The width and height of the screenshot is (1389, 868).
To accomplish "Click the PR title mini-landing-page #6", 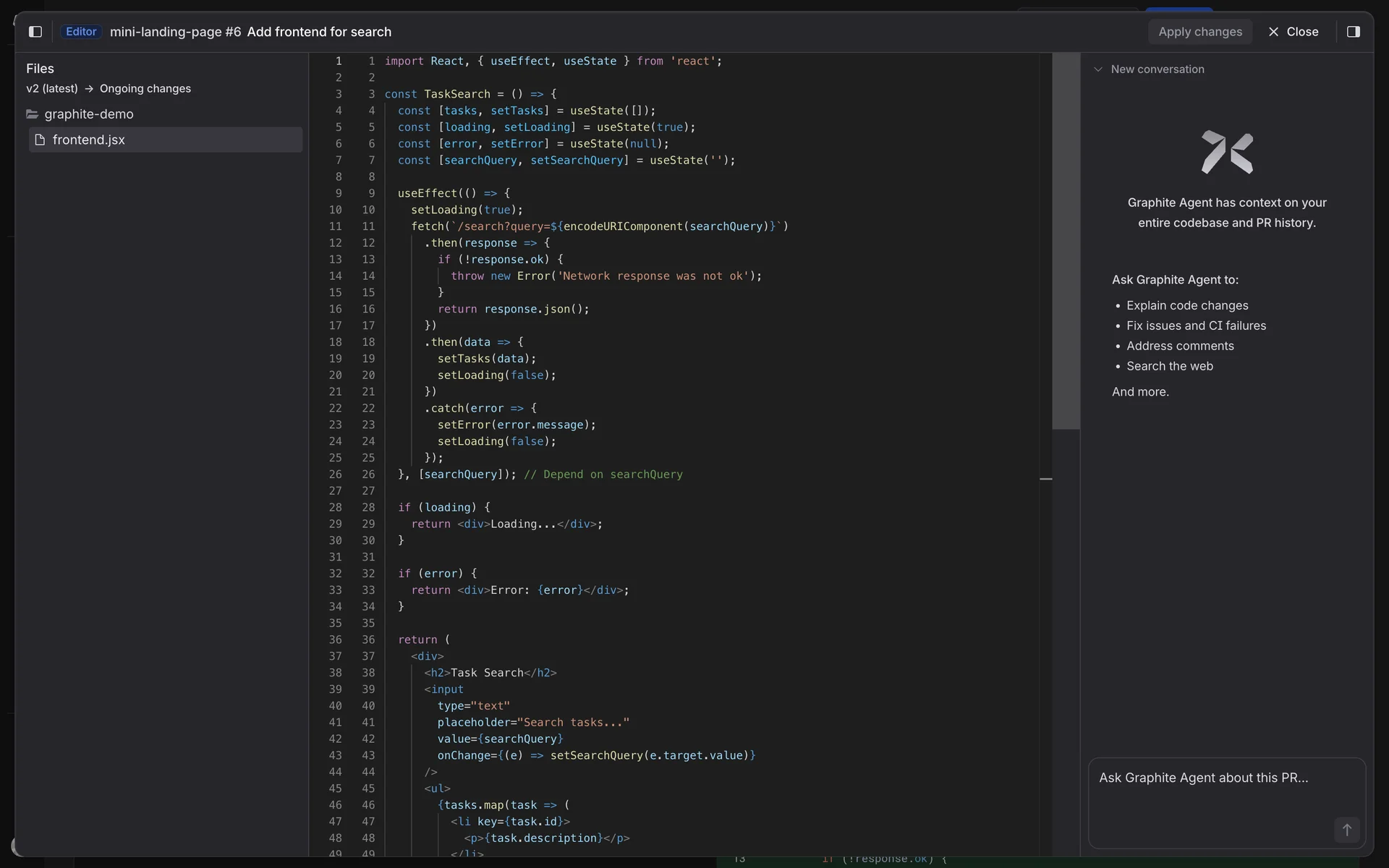I will [175, 32].
